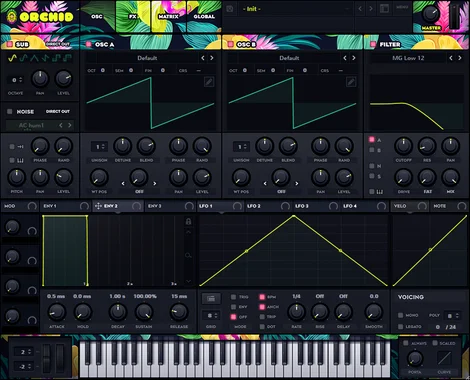Open the OSC tab
Screen dimensions: 470x380
click(x=97, y=16)
